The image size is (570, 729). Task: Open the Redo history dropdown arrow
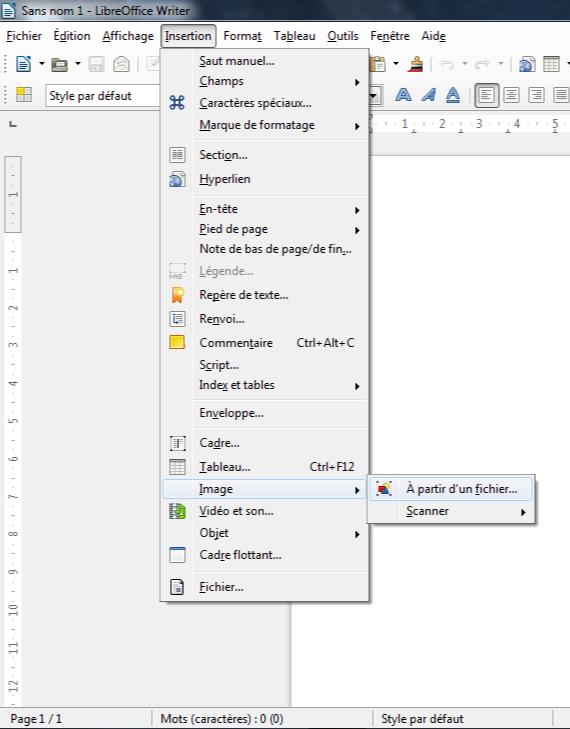(501, 64)
